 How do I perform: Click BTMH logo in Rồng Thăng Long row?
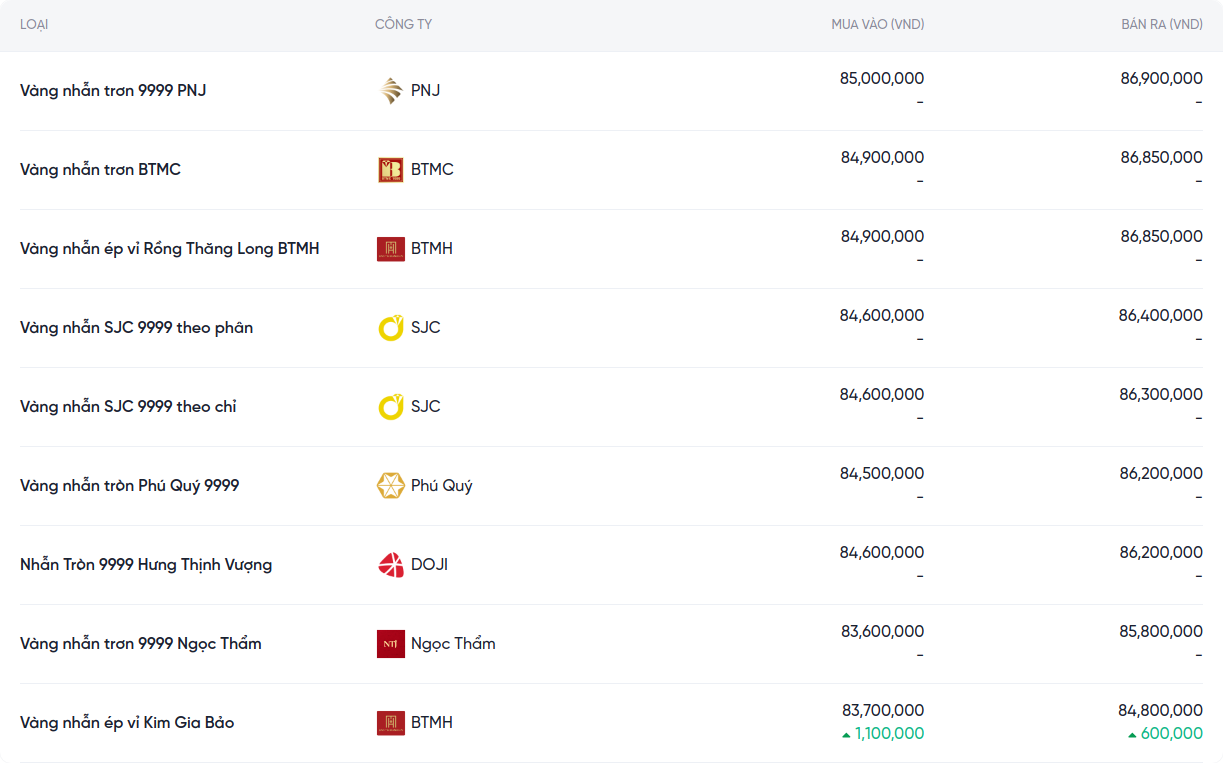(x=390, y=249)
